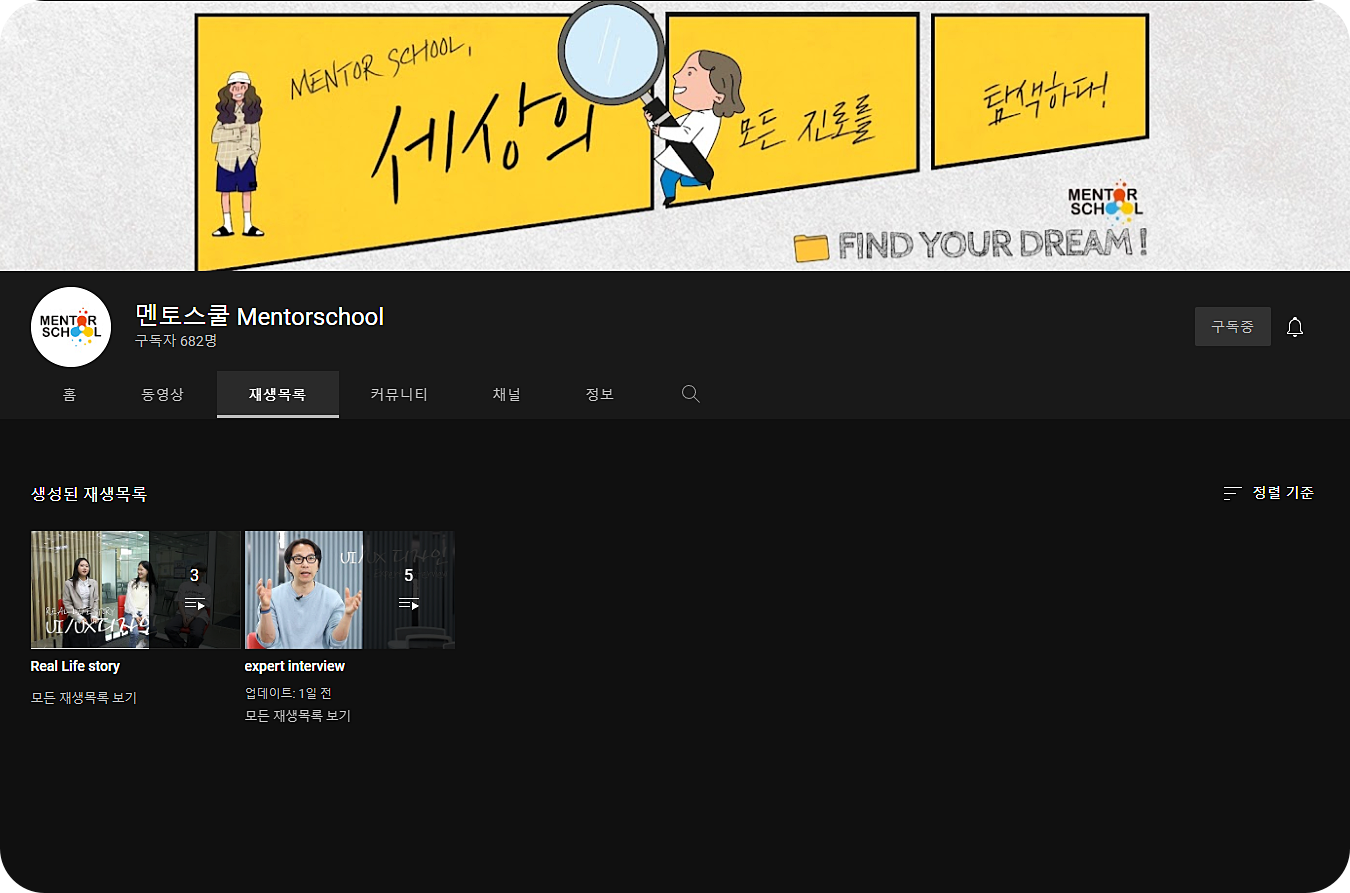Click the sort lines icon beside 정렬 기준
This screenshot has width=1350, height=893.
(x=1233, y=493)
